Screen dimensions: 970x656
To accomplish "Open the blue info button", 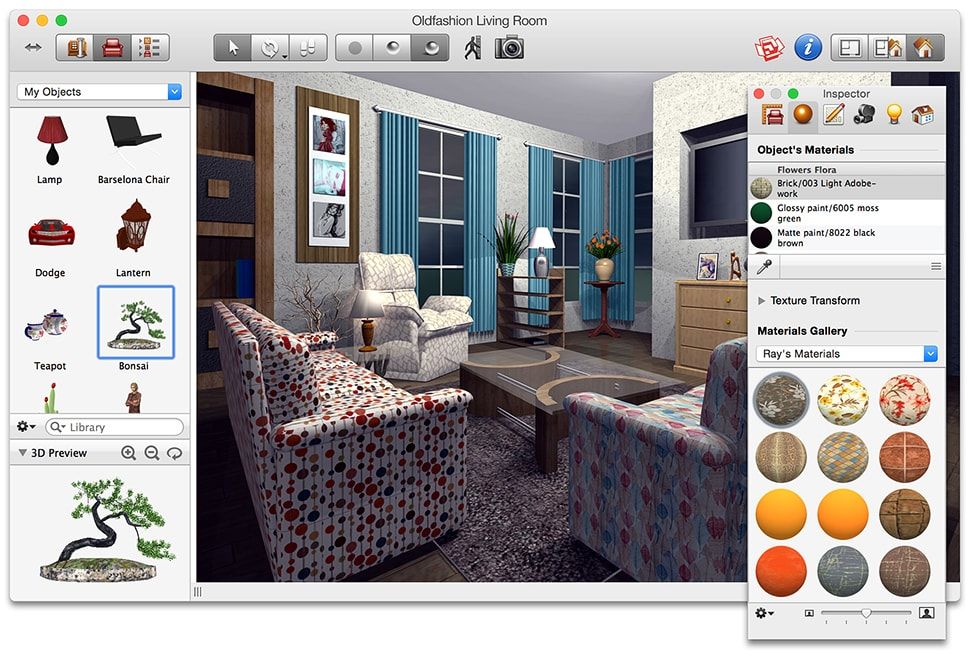I will point(807,47).
